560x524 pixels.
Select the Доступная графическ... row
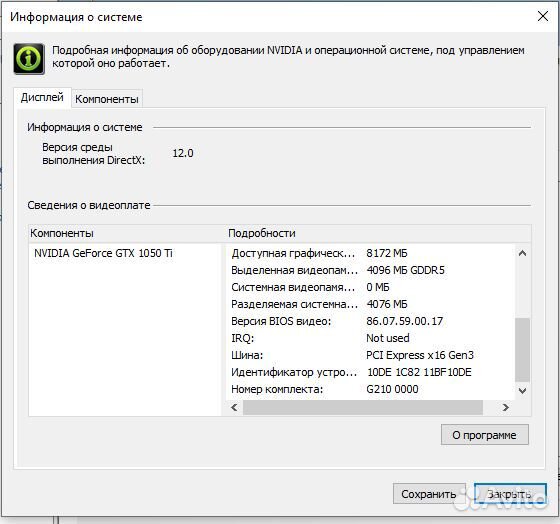(x=371, y=253)
